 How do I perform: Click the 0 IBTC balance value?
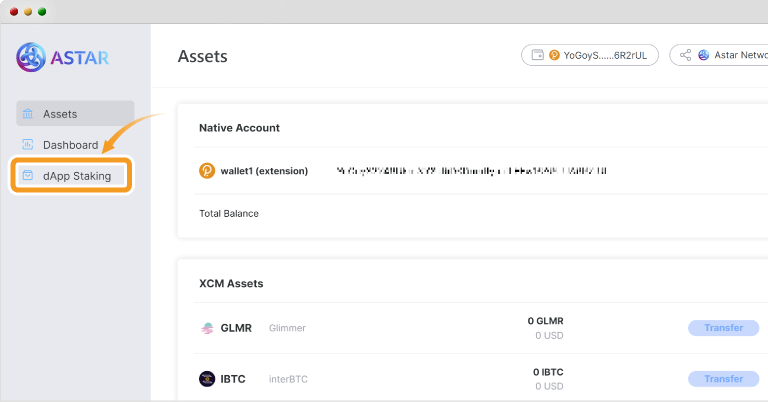click(548, 372)
